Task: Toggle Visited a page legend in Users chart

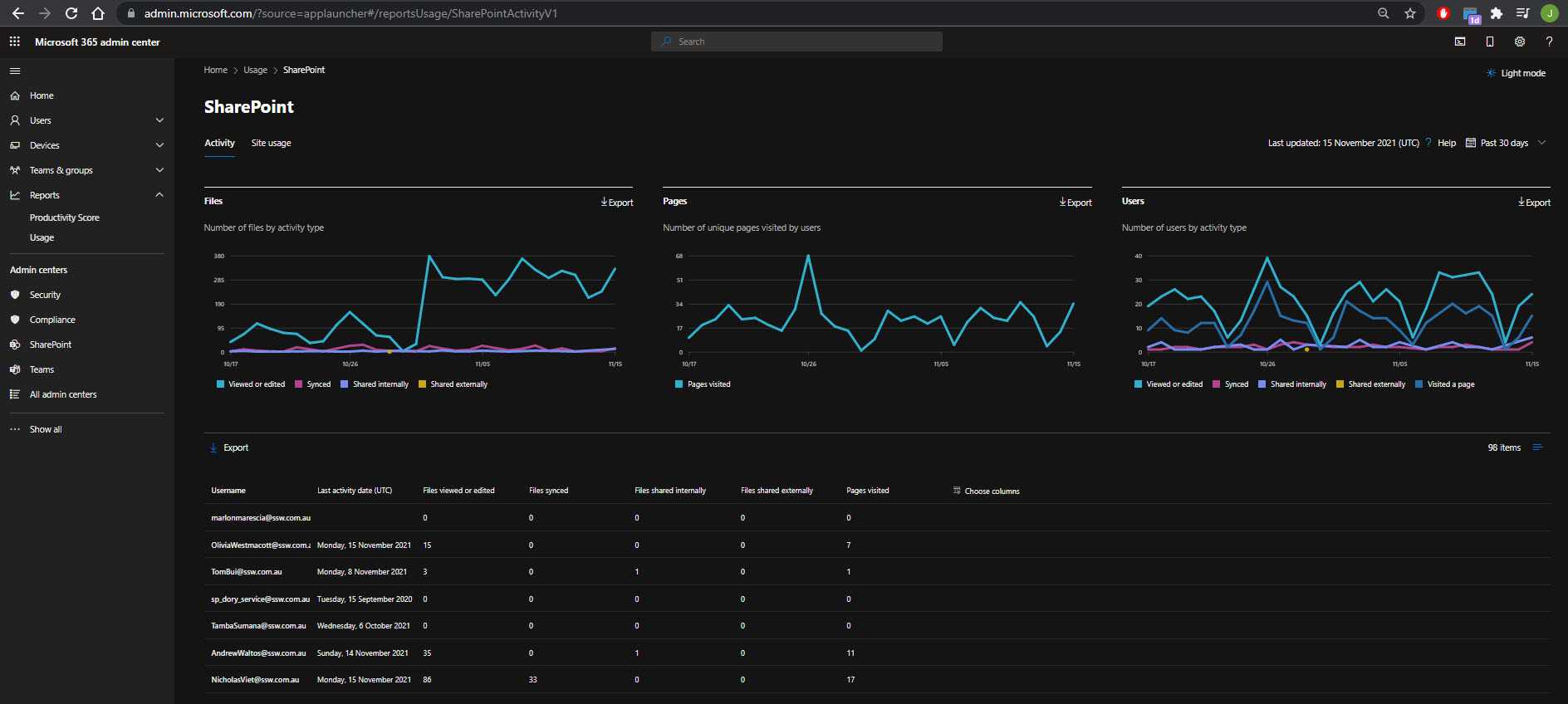Action: click(1450, 384)
